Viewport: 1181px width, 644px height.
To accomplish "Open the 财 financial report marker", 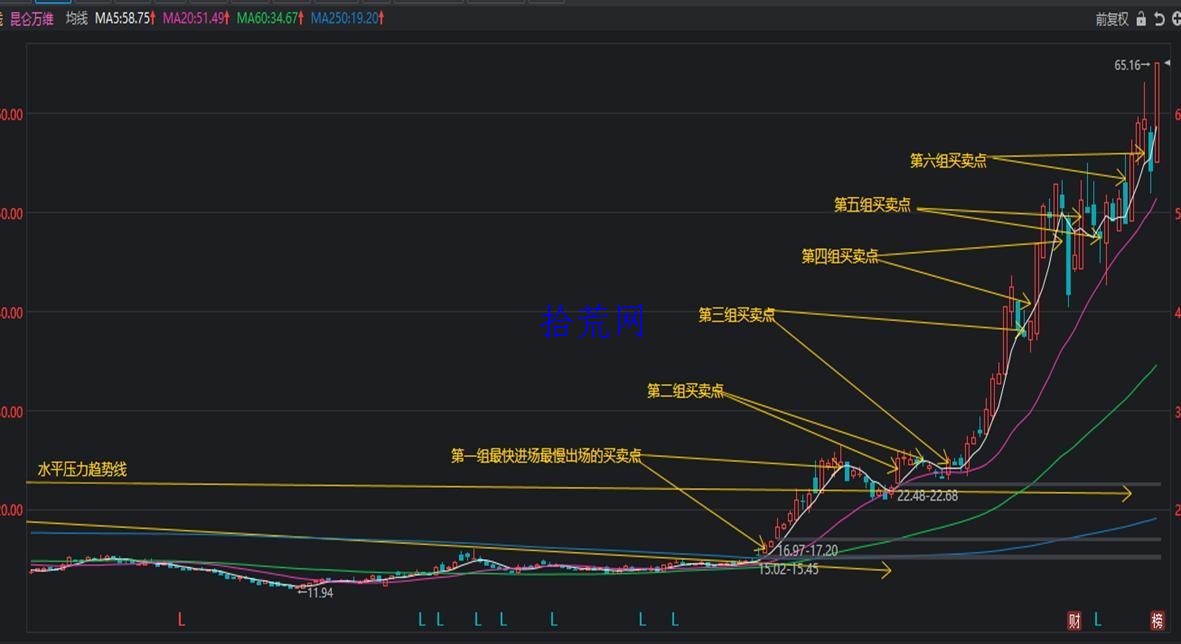I will (1074, 621).
